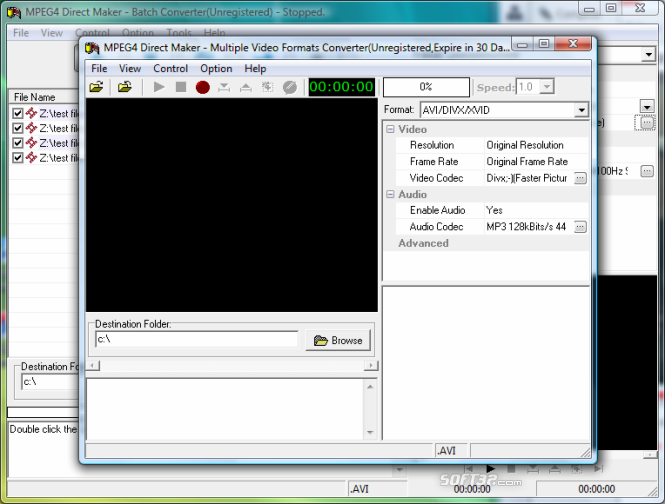
Task: Click second open-folder toolbar icon
Action: pyautogui.click(x=125, y=87)
